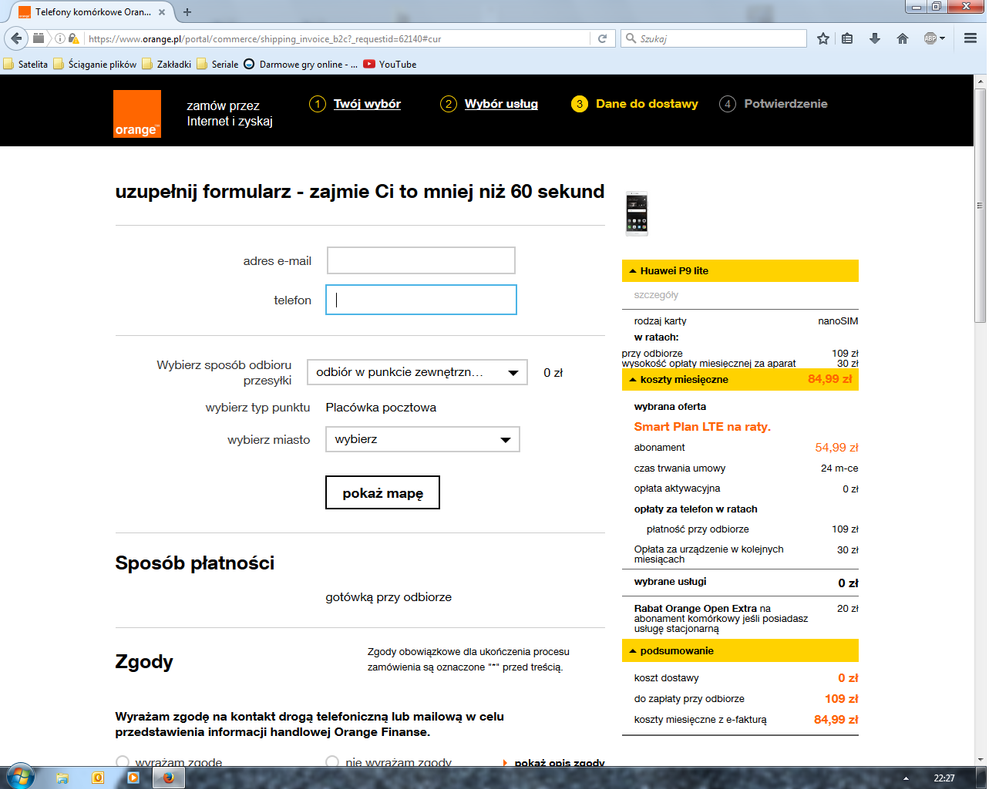Open the Firefox downloads arrow icon

coord(875,38)
